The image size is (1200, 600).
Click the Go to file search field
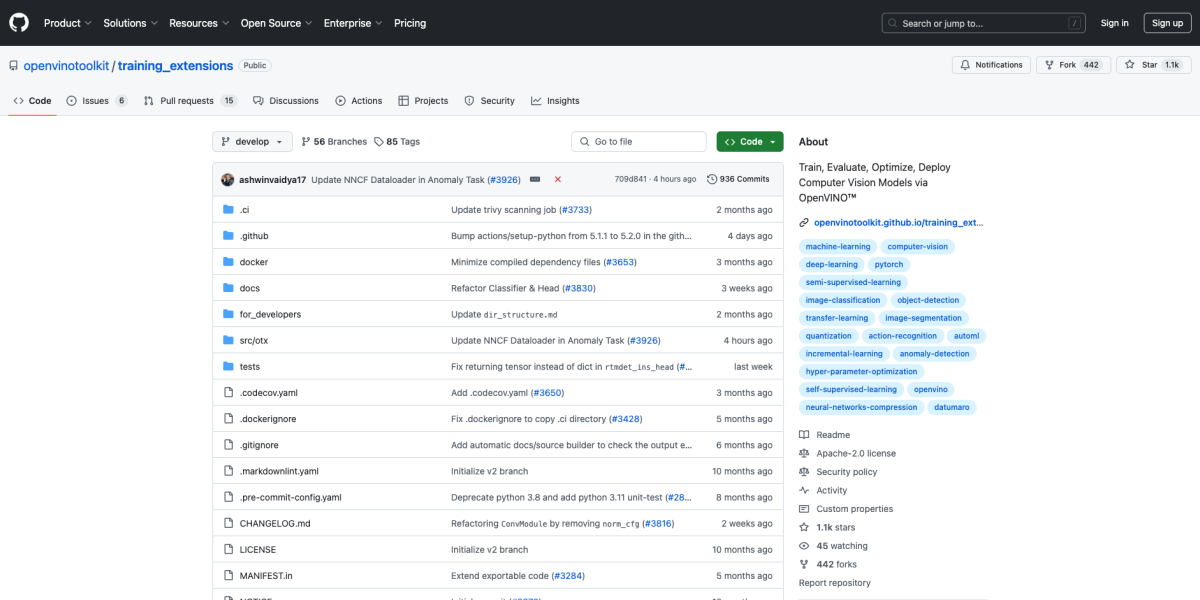click(638, 141)
